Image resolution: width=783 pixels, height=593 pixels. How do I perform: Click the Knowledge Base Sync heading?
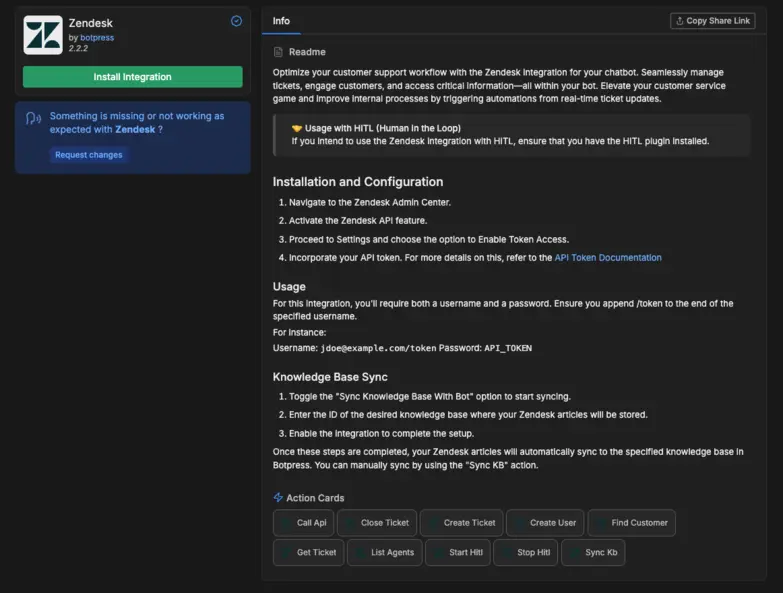pos(330,377)
